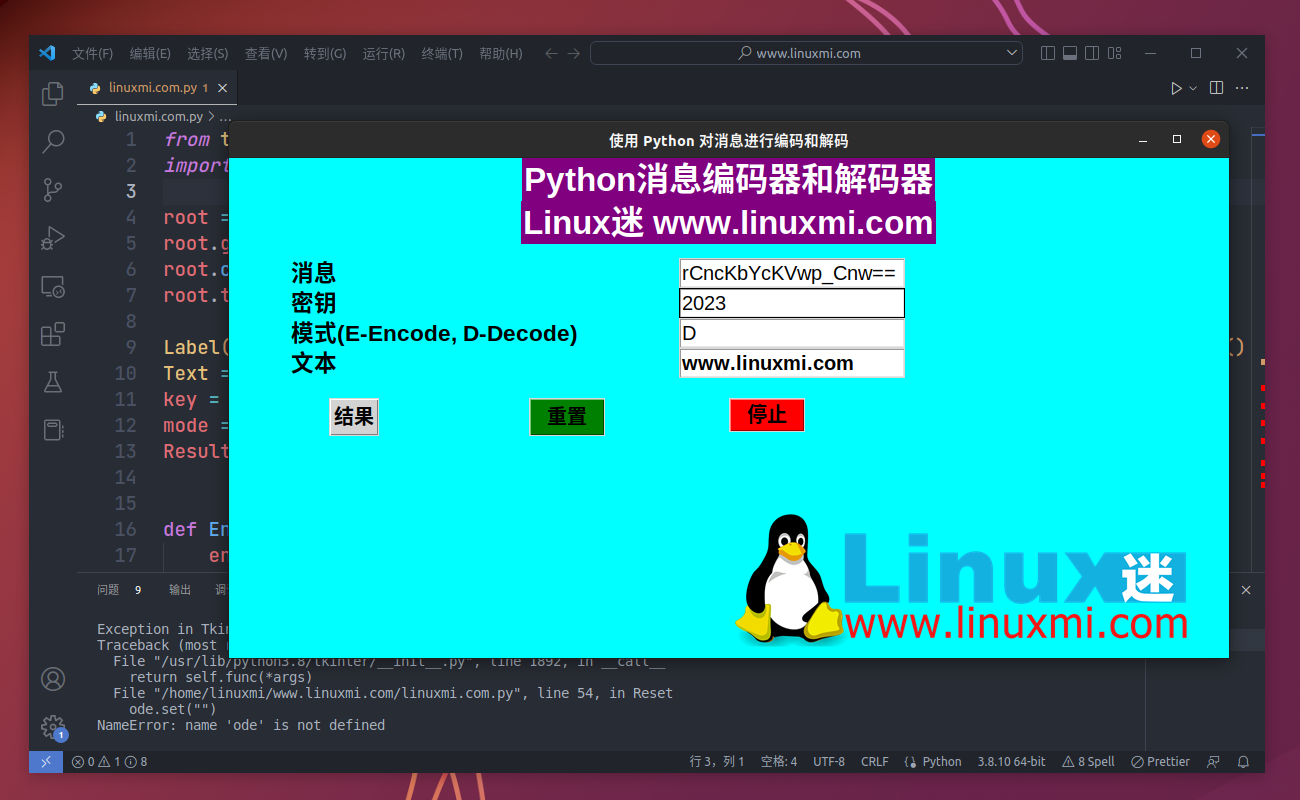
Task: Toggle the bottom panel layout icon
Action: click(1069, 53)
